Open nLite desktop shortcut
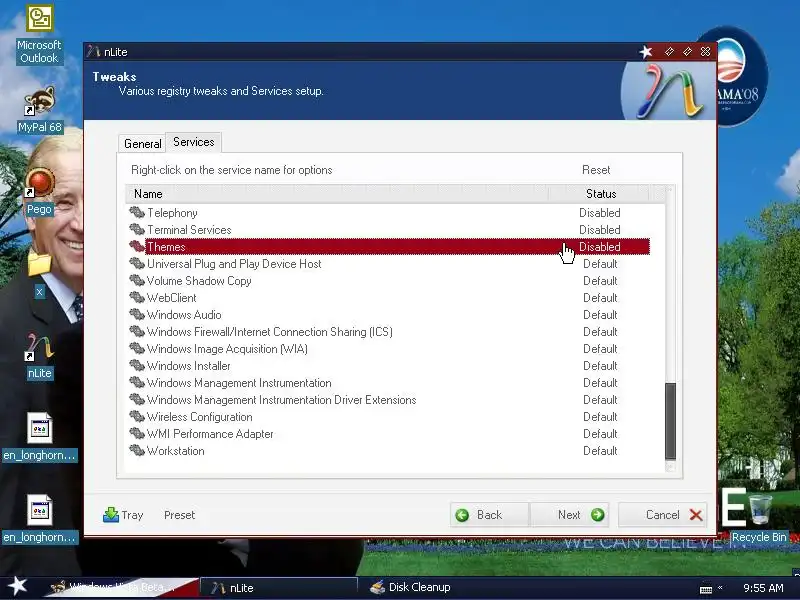 (x=39, y=356)
